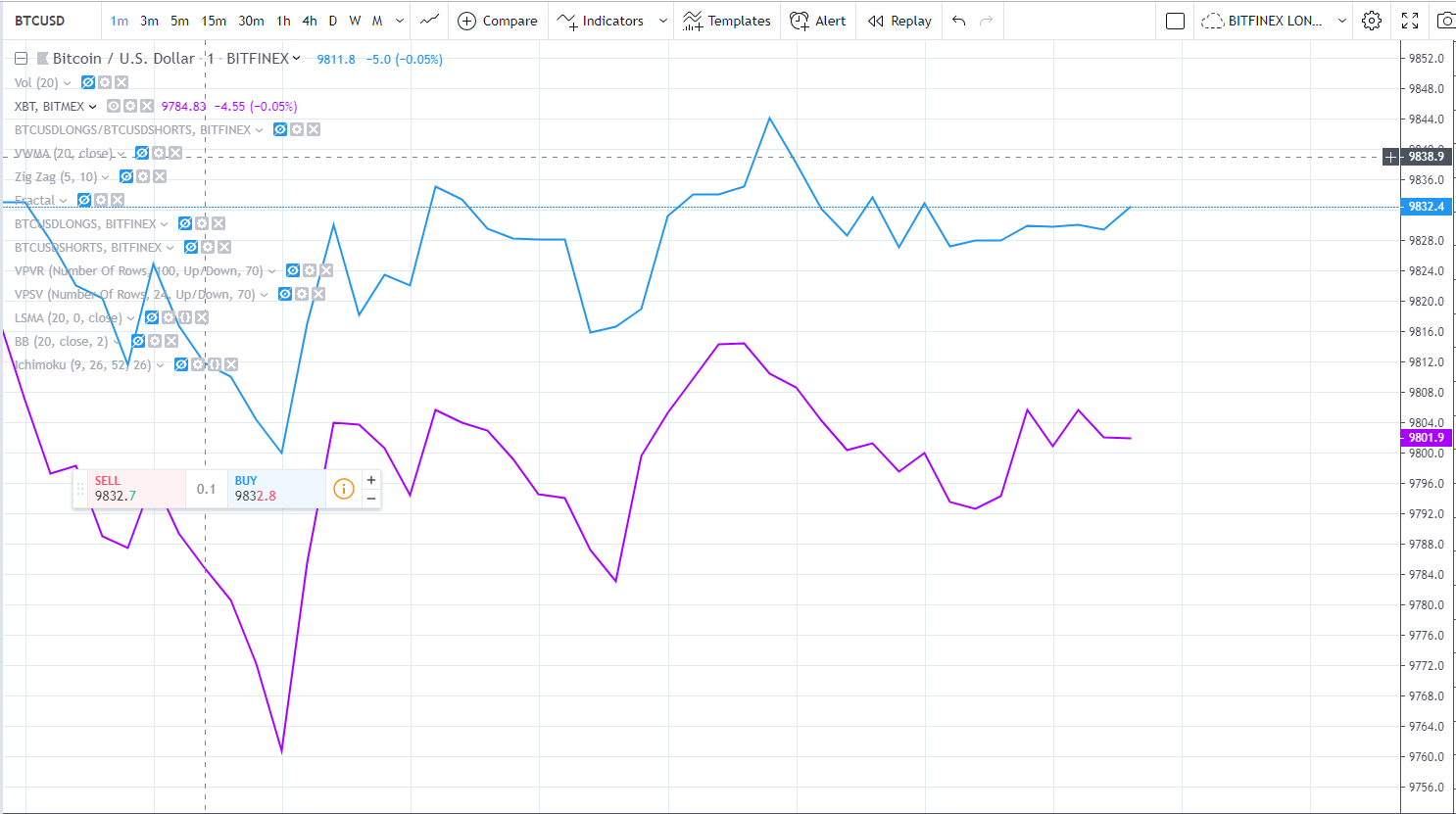Show the Fractal indicator

click(84, 200)
